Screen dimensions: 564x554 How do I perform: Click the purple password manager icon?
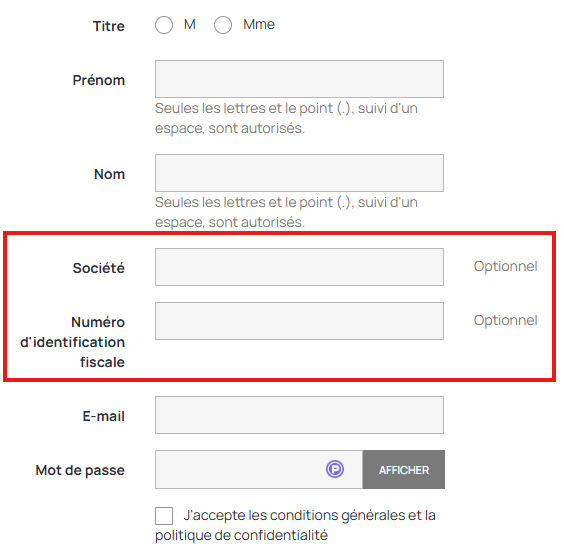[335, 469]
